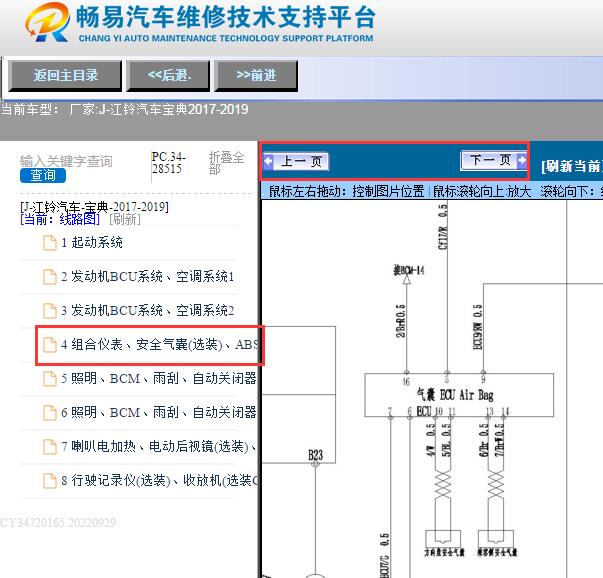Go forward with the >>前进 button
Image resolution: width=603 pixels, height=578 pixels.
click(256, 75)
